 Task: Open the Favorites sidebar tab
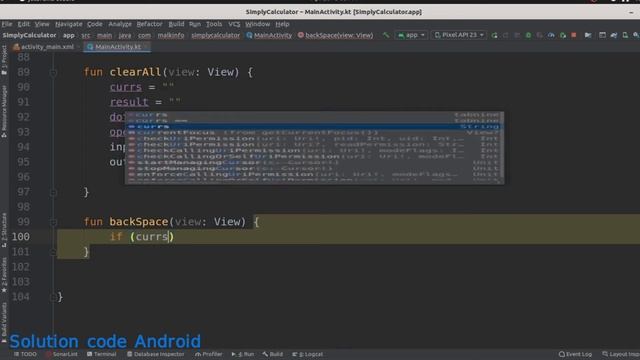tap(4, 275)
